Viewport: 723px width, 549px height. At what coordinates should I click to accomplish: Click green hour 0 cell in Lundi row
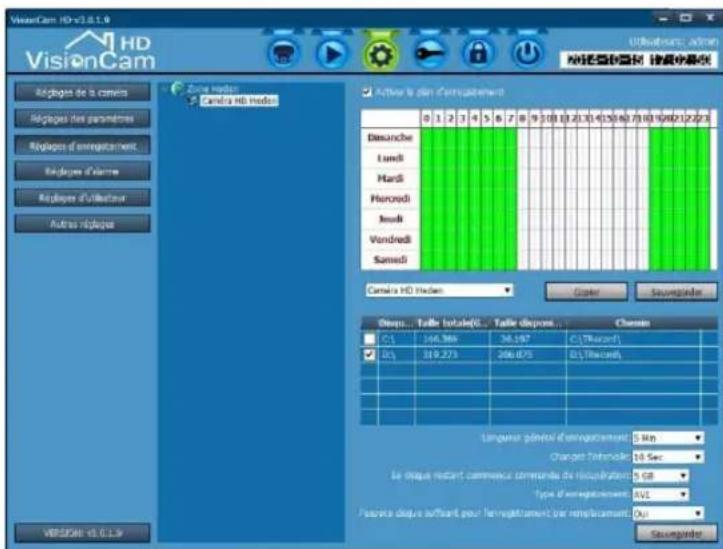(x=427, y=158)
